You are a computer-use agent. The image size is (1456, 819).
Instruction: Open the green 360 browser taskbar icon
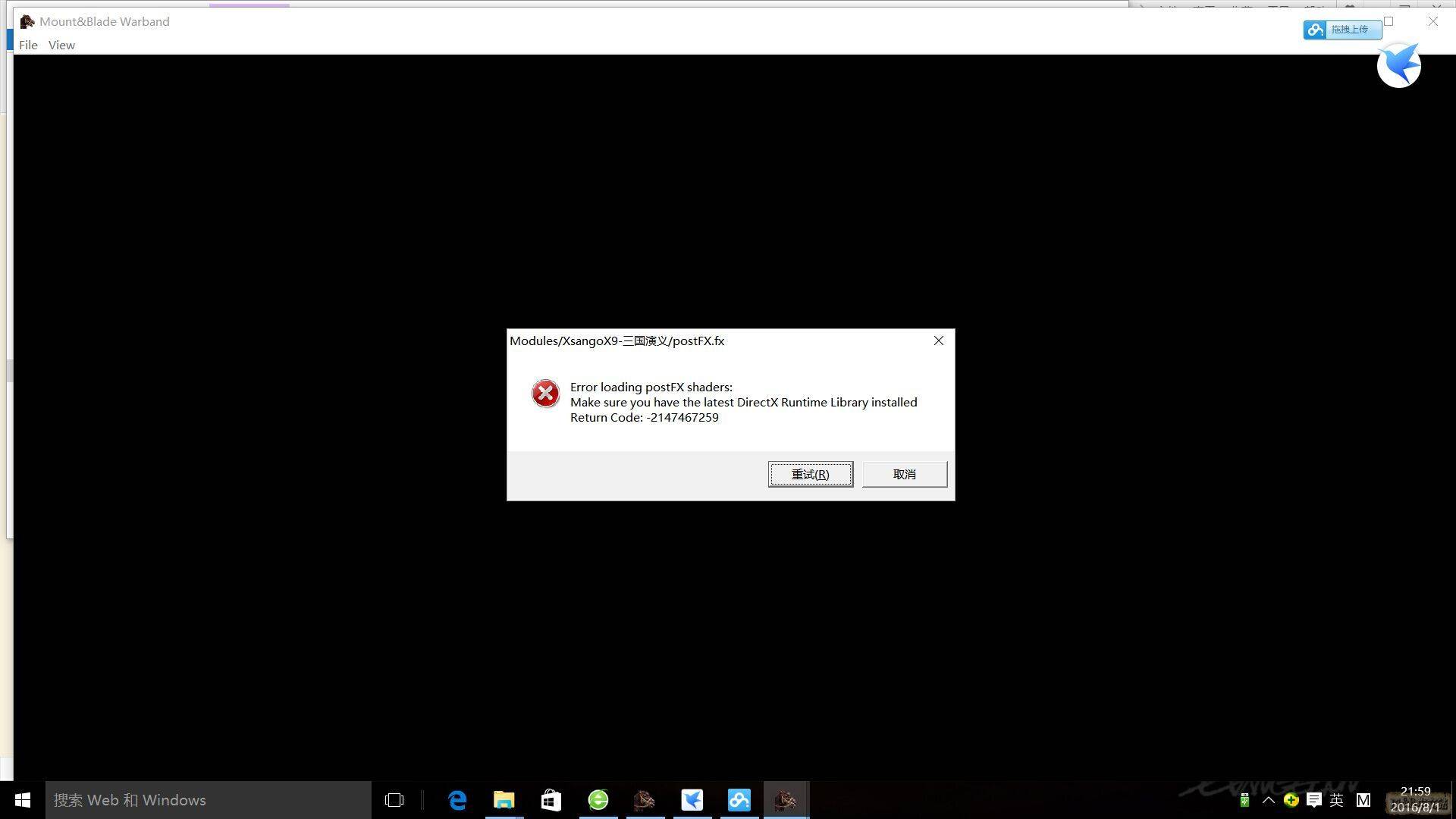[598, 800]
